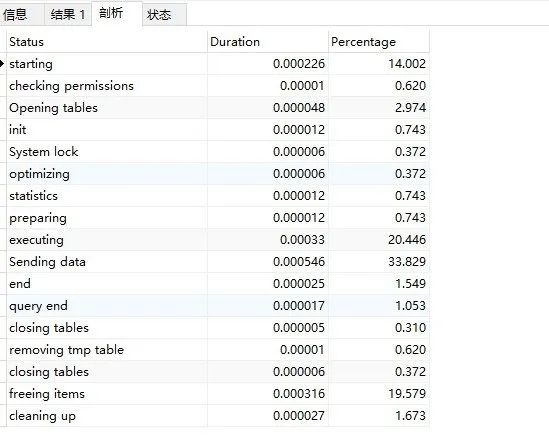The height and width of the screenshot is (444, 549).
Task: Sort by the Duration column header
Action: point(268,42)
